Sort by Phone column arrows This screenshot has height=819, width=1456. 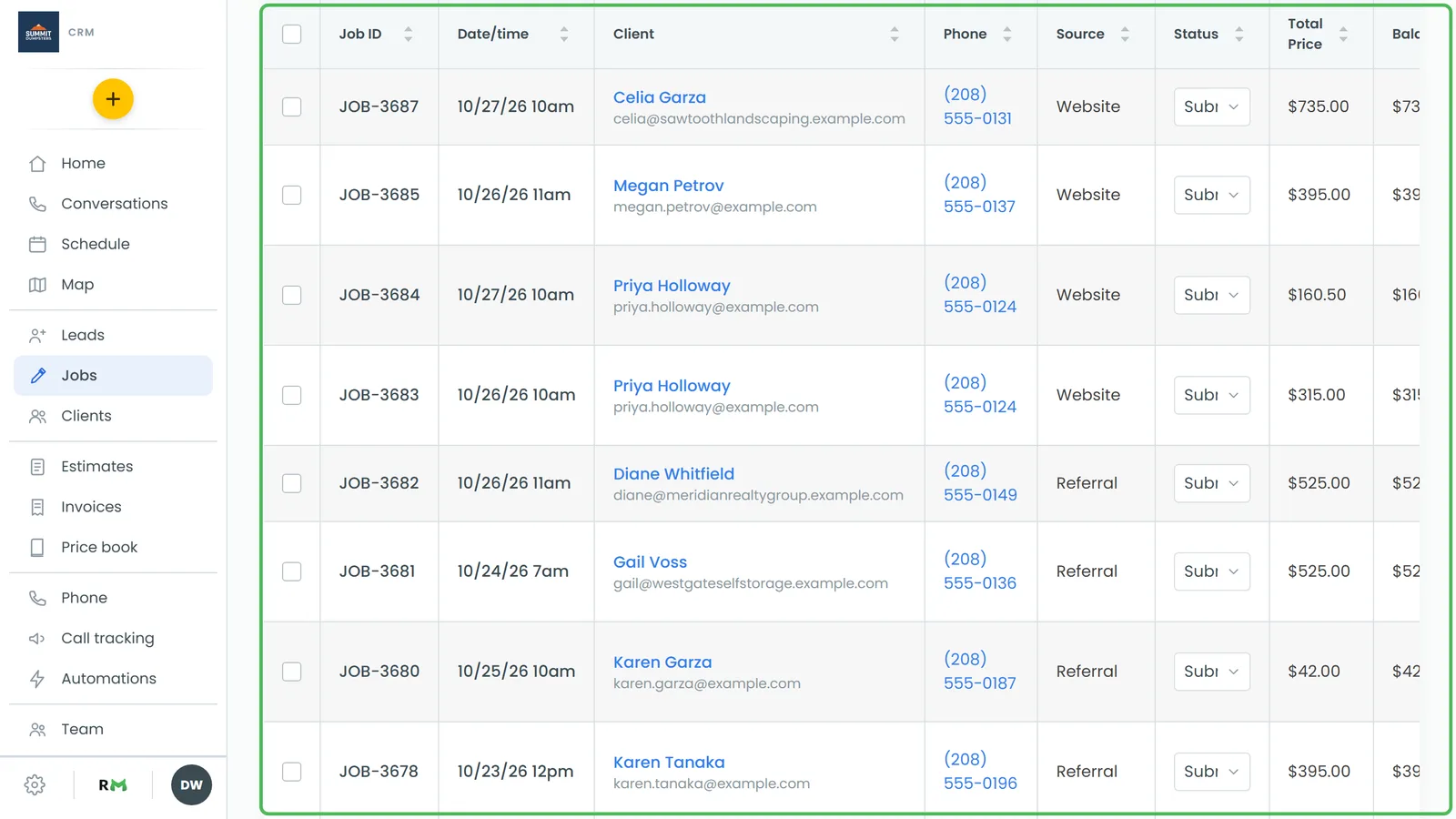tap(1007, 34)
